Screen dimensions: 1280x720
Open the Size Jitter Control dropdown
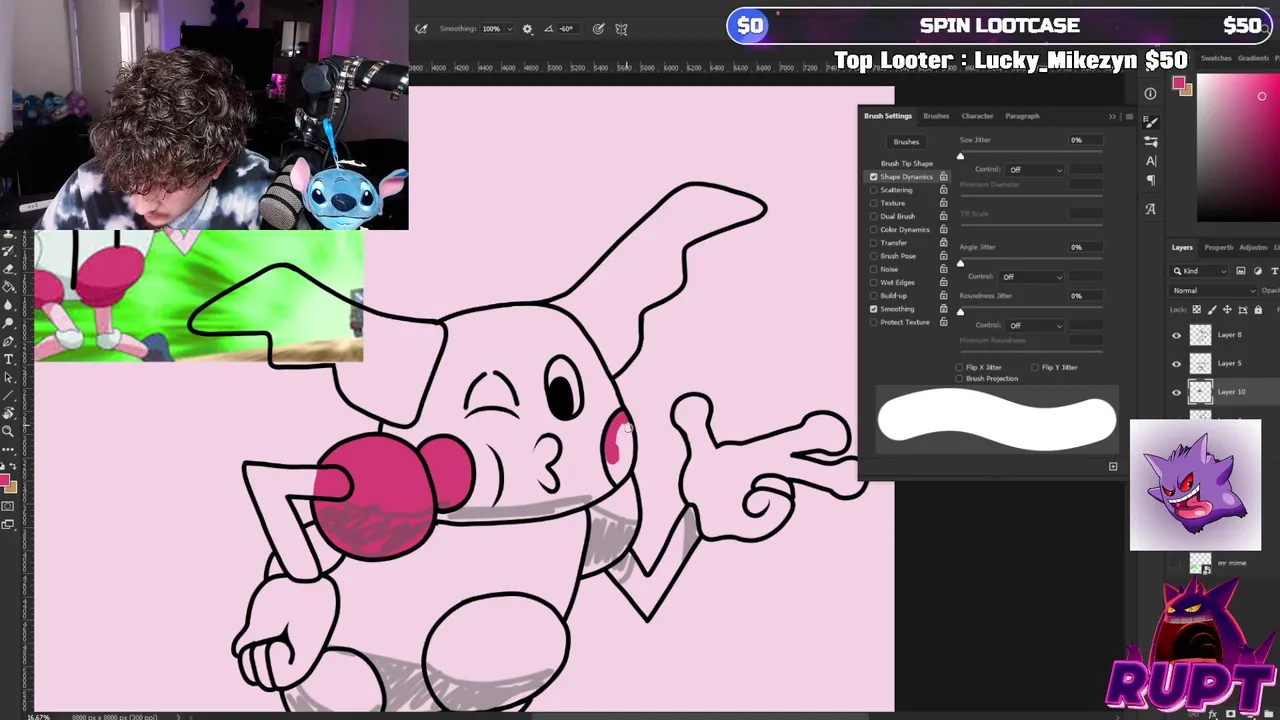1035,170
